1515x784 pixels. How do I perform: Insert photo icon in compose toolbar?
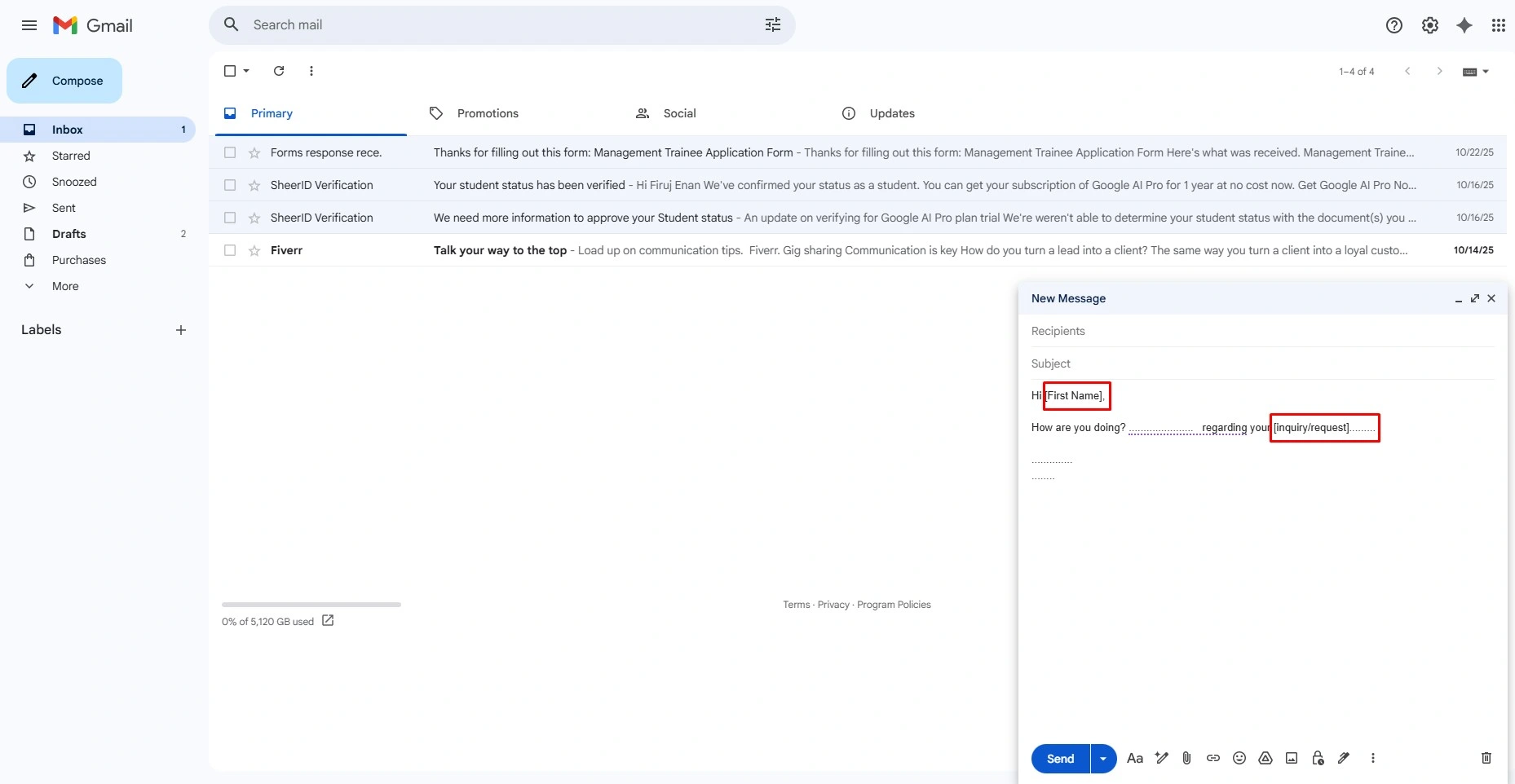pos(1292,758)
